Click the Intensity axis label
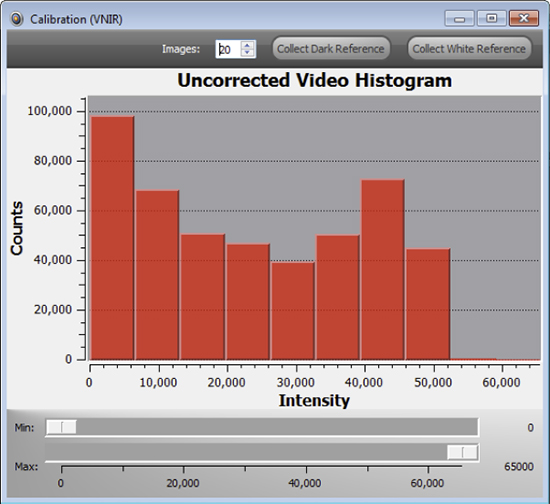550x504 pixels. click(314, 401)
